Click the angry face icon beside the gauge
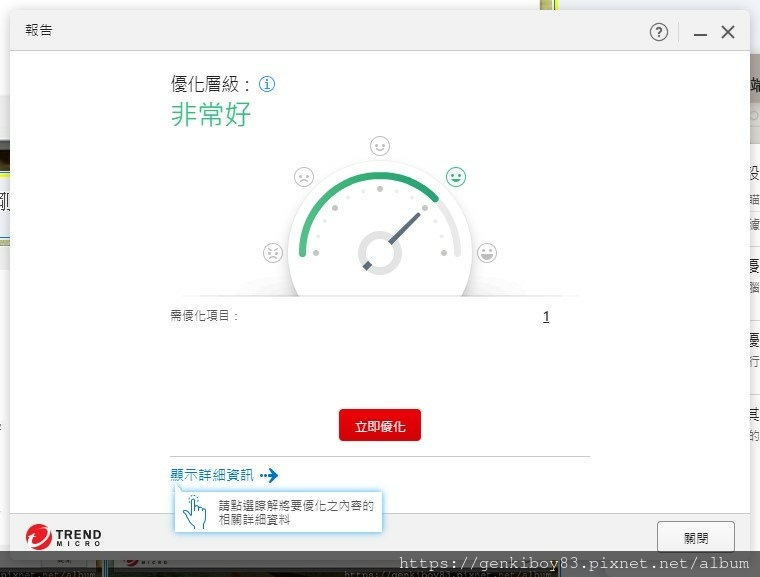The image size is (760, 577). click(273, 253)
